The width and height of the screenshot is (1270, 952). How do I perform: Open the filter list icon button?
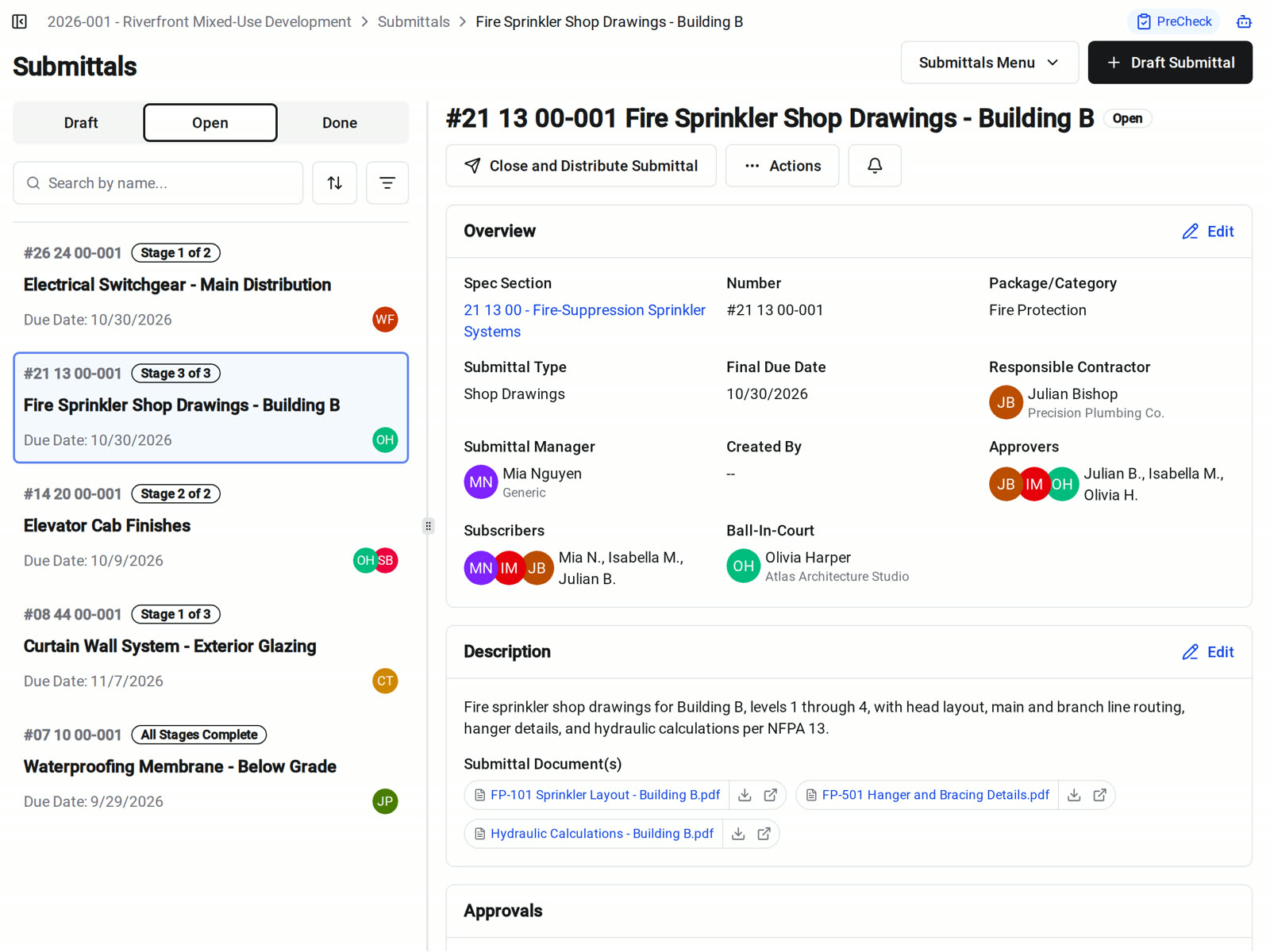click(x=387, y=183)
